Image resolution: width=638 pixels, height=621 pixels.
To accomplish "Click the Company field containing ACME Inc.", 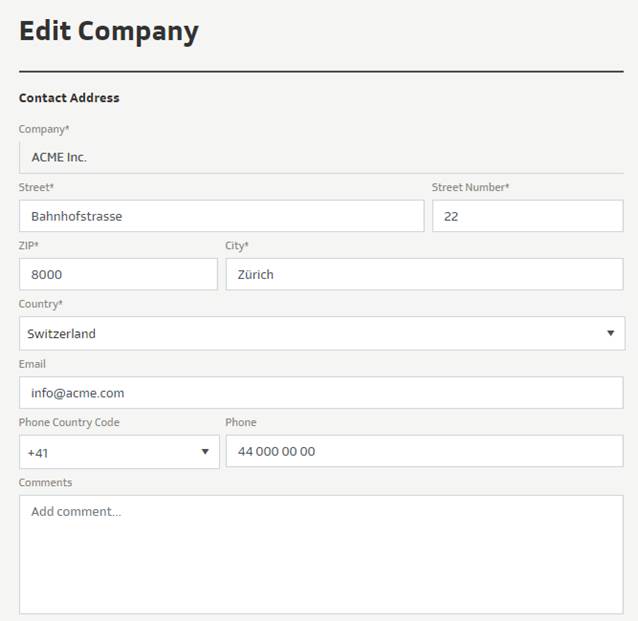I will 320,157.
